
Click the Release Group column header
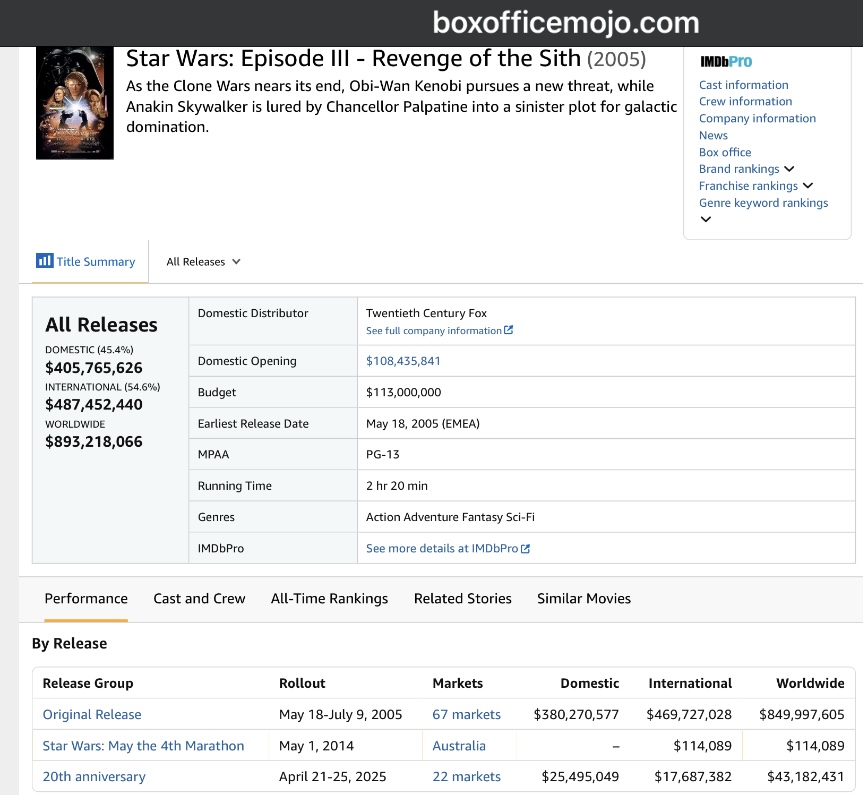click(88, 683)
